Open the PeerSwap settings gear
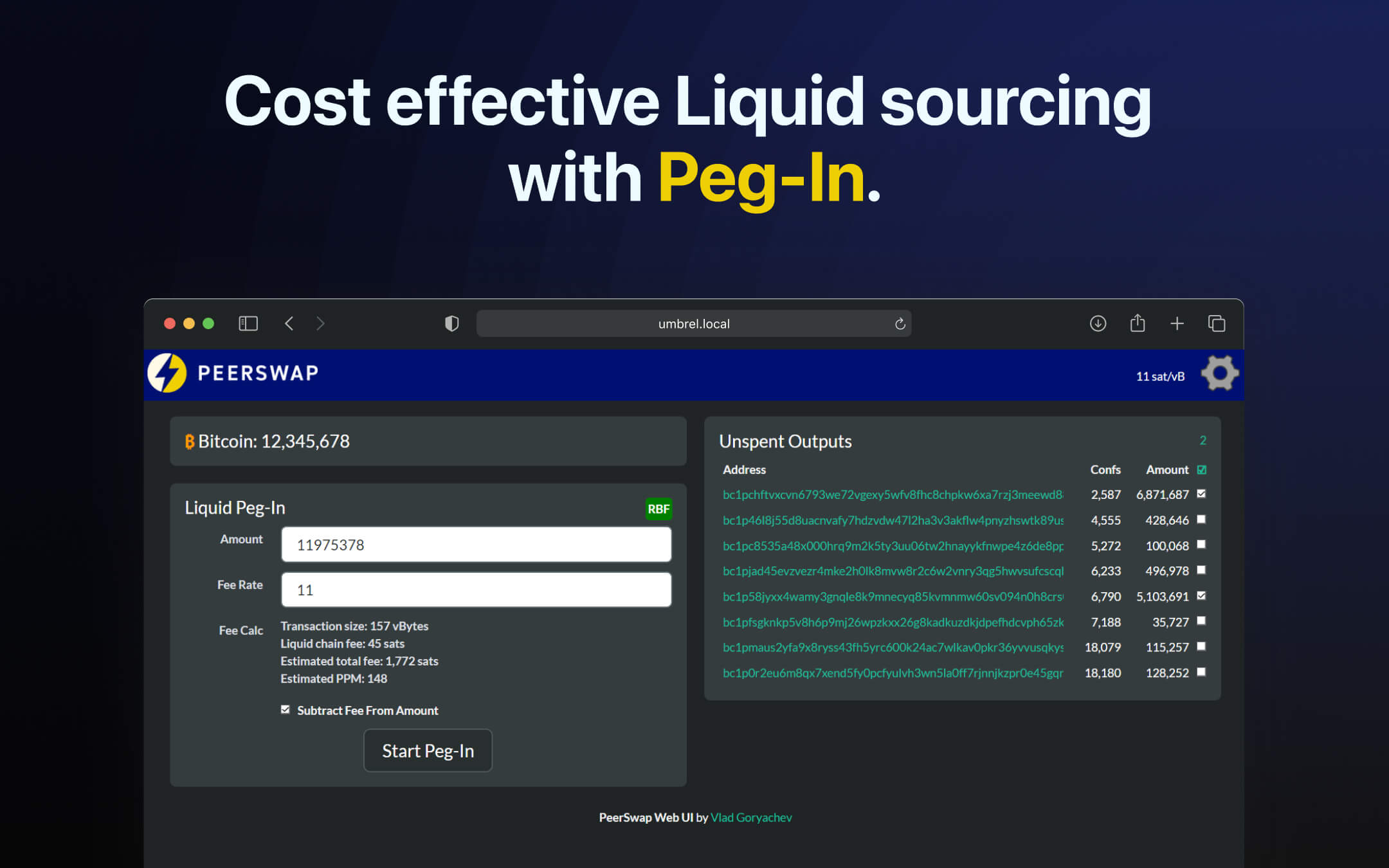1389x868 pixels. click(1219, 373)
